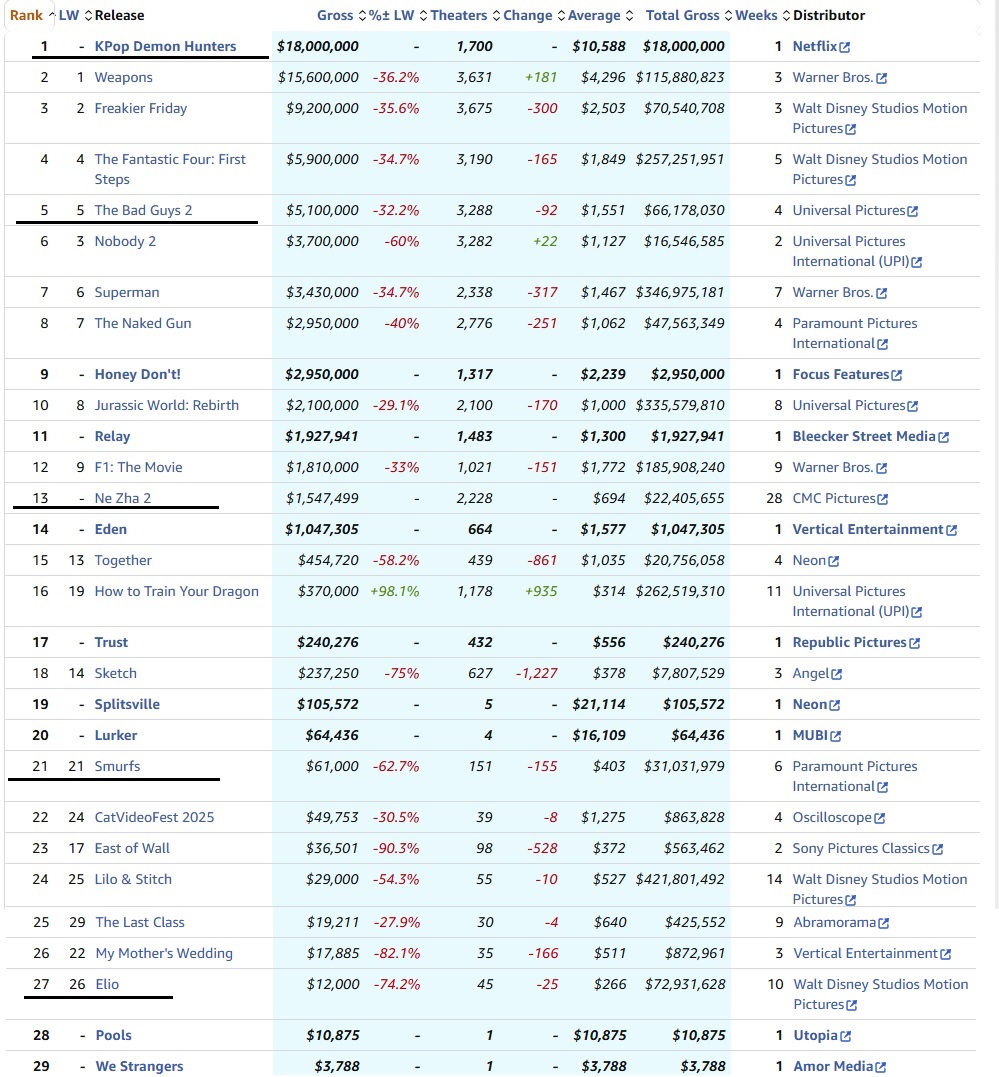Screen dimensions: 999x1077
Task: Open Walt Disney distributor link in Elio row
Action: (881, 994)
